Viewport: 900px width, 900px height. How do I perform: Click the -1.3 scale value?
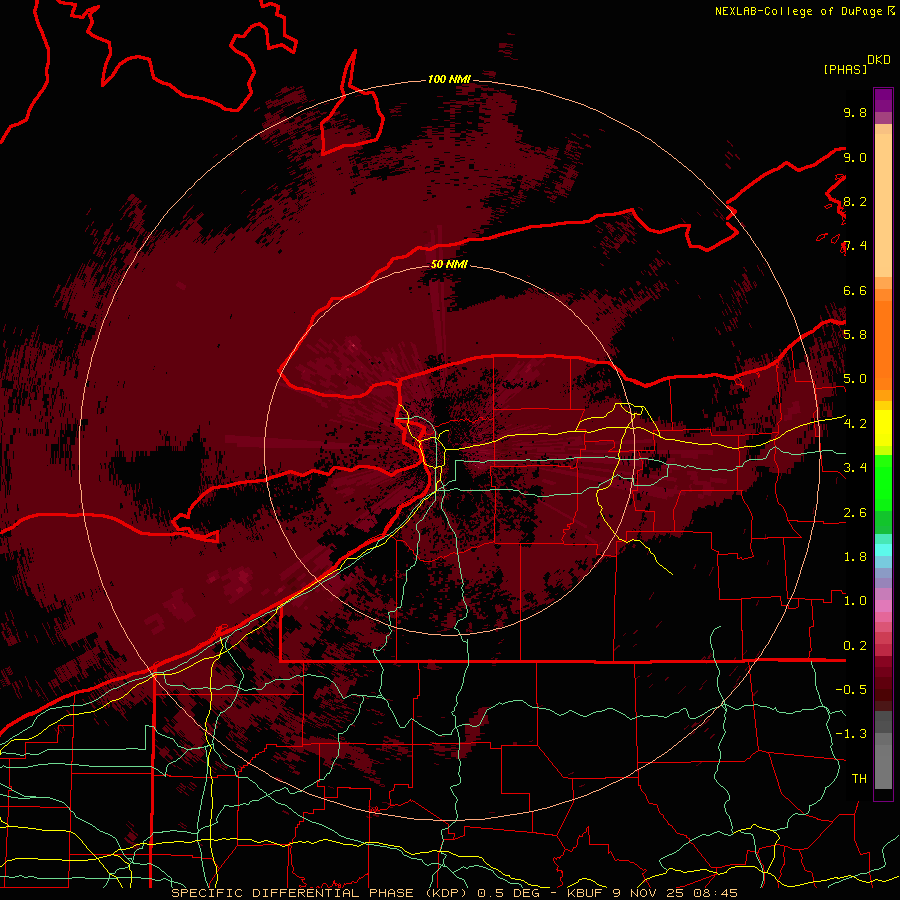click(851, 734)
